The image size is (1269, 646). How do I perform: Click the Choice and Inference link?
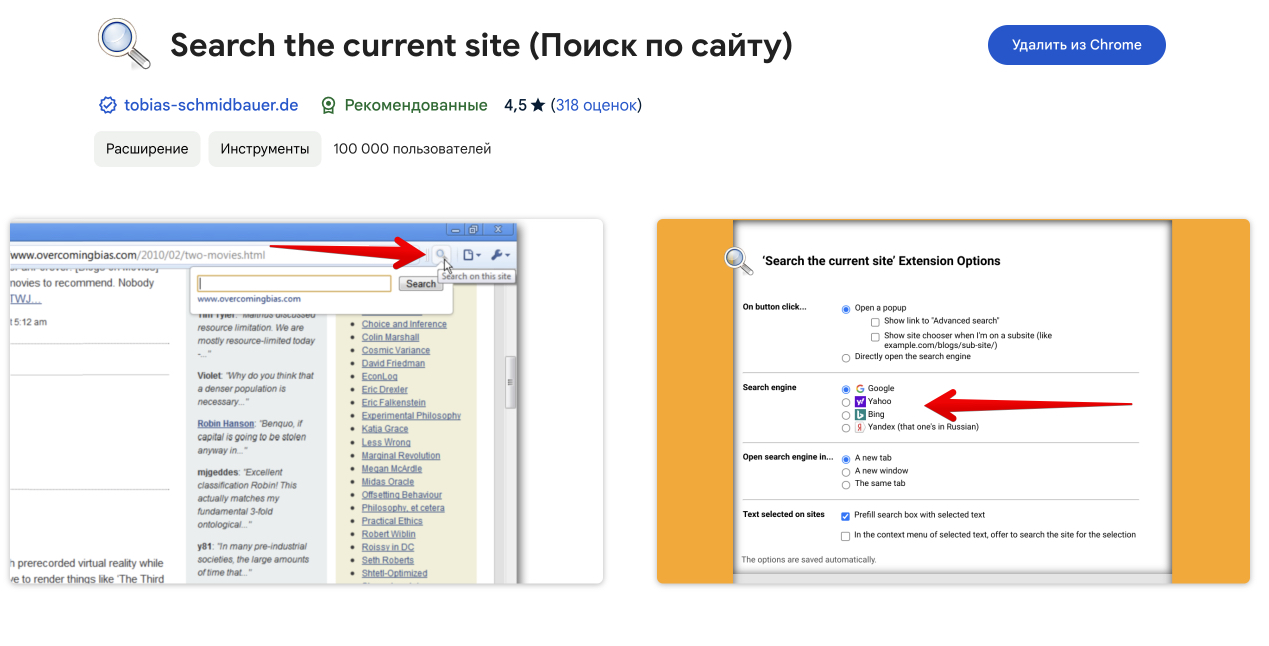(404, 324)
